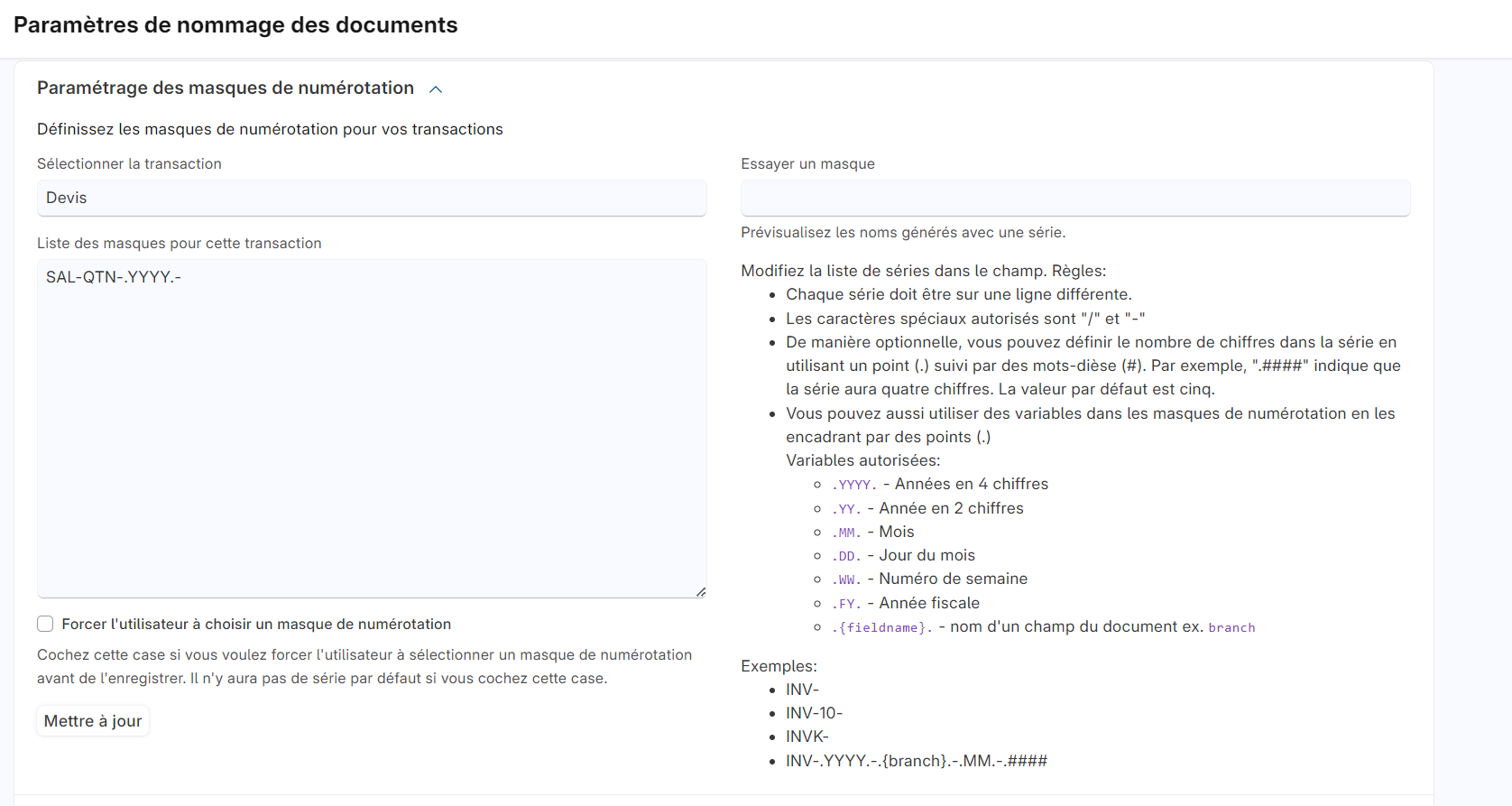Click the Liste des masques pour cette transaction label
1512x806 pixels.
[x=180, y=243]
